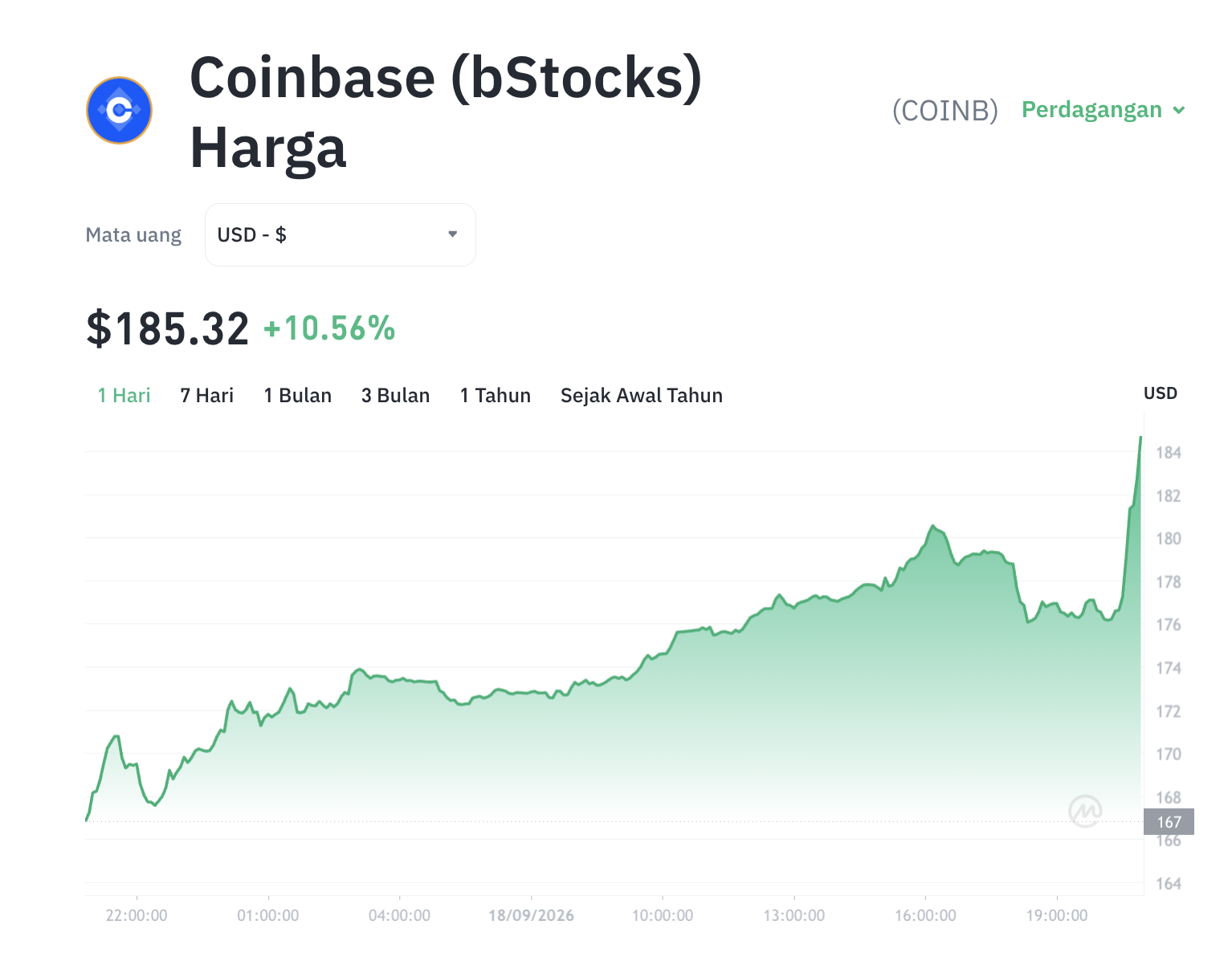Image resolution: width=1232 pixels, height=957 pixels.
Task: Select the 1 Hari time range
Action: point(124,396)
